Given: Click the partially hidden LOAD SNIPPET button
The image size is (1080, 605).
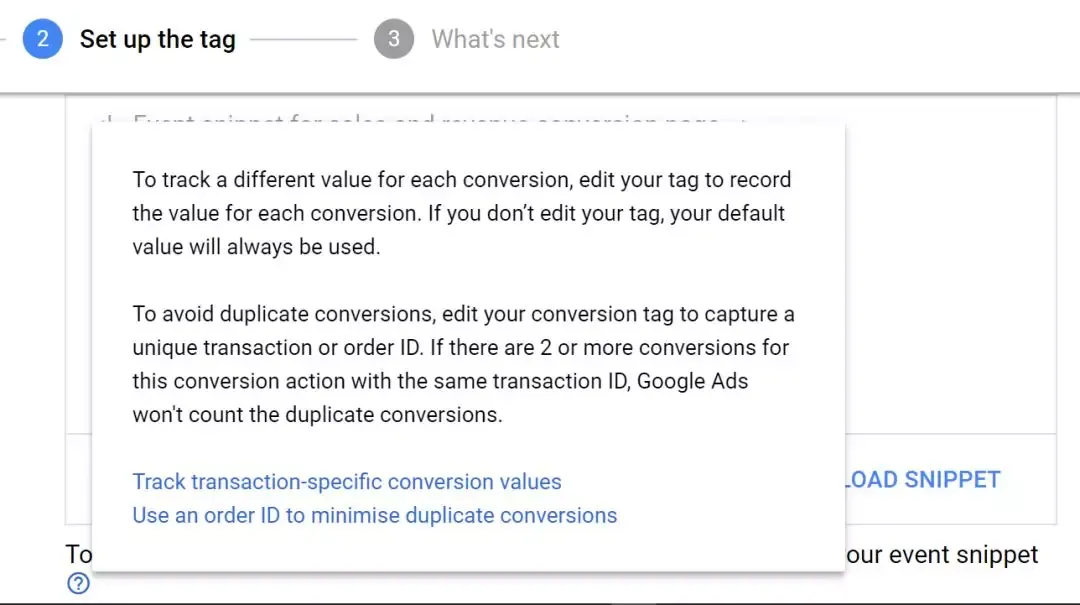Looking at the screenshot, I should pos(923,480).
